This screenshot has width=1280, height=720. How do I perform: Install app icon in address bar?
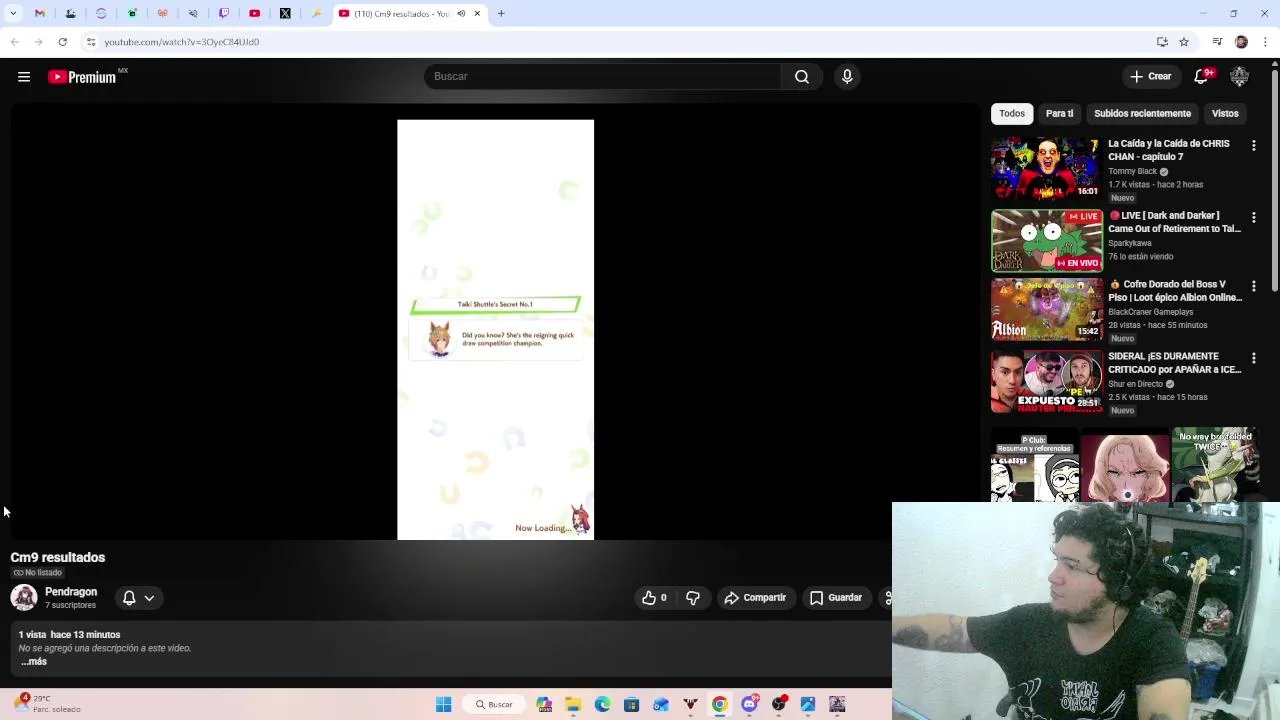tap(1162, 42)
